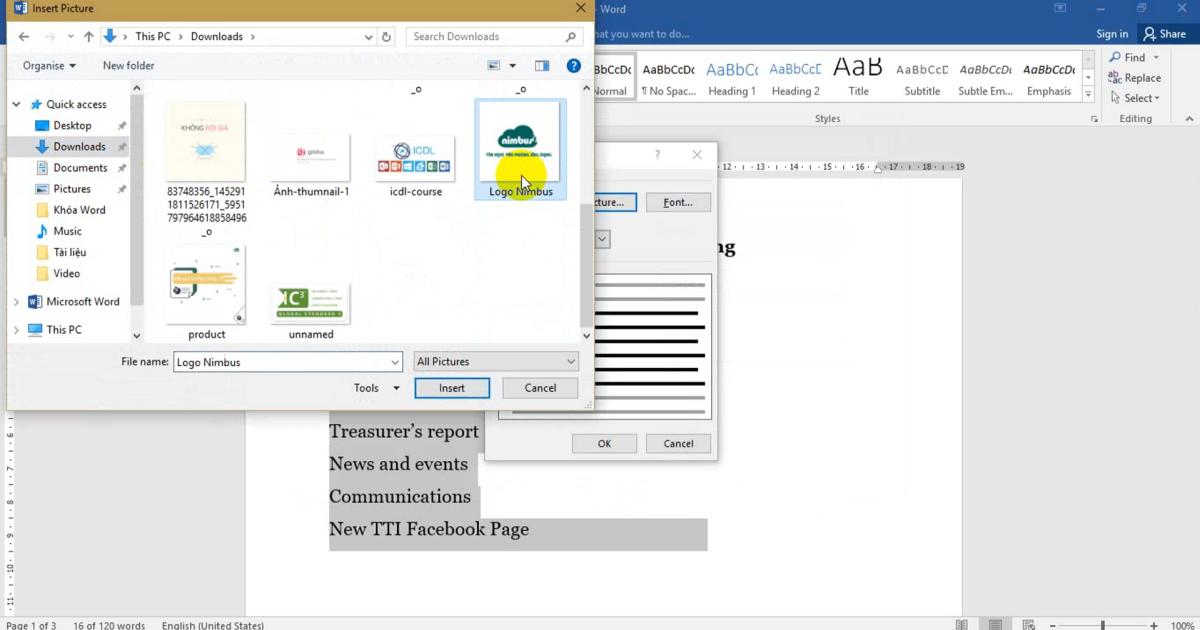
Task: Click the back arrow in Insert Picture dialog
Action: click(x=23, y=37)
